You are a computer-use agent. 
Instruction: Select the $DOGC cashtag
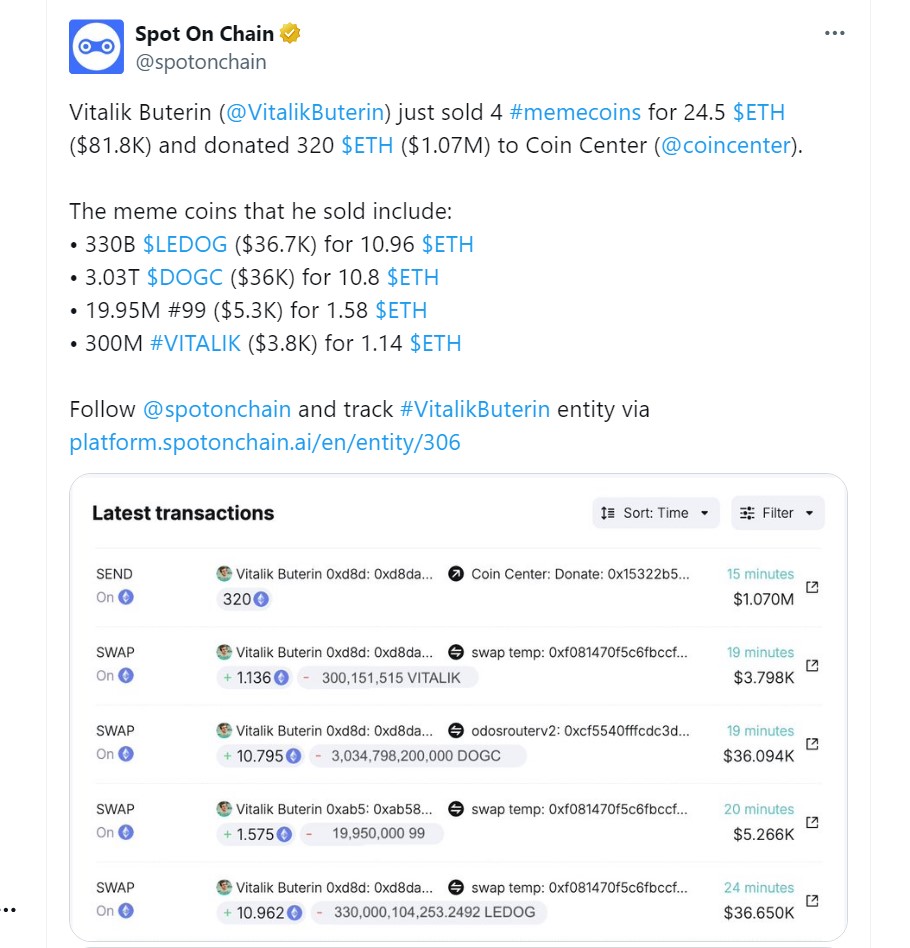184,277
